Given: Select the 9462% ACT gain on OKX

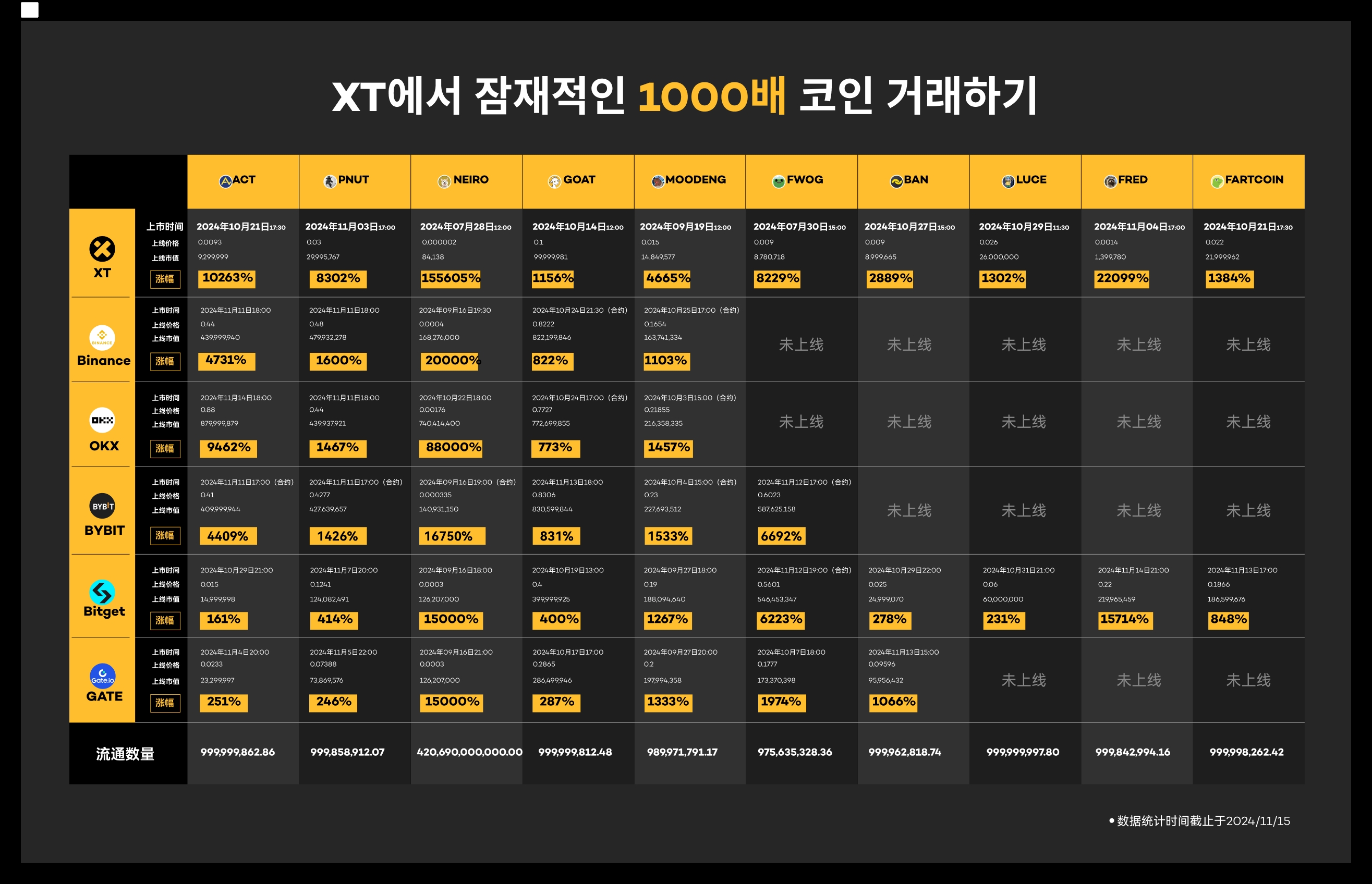Looking at the screenshot, I should point(228,448).
